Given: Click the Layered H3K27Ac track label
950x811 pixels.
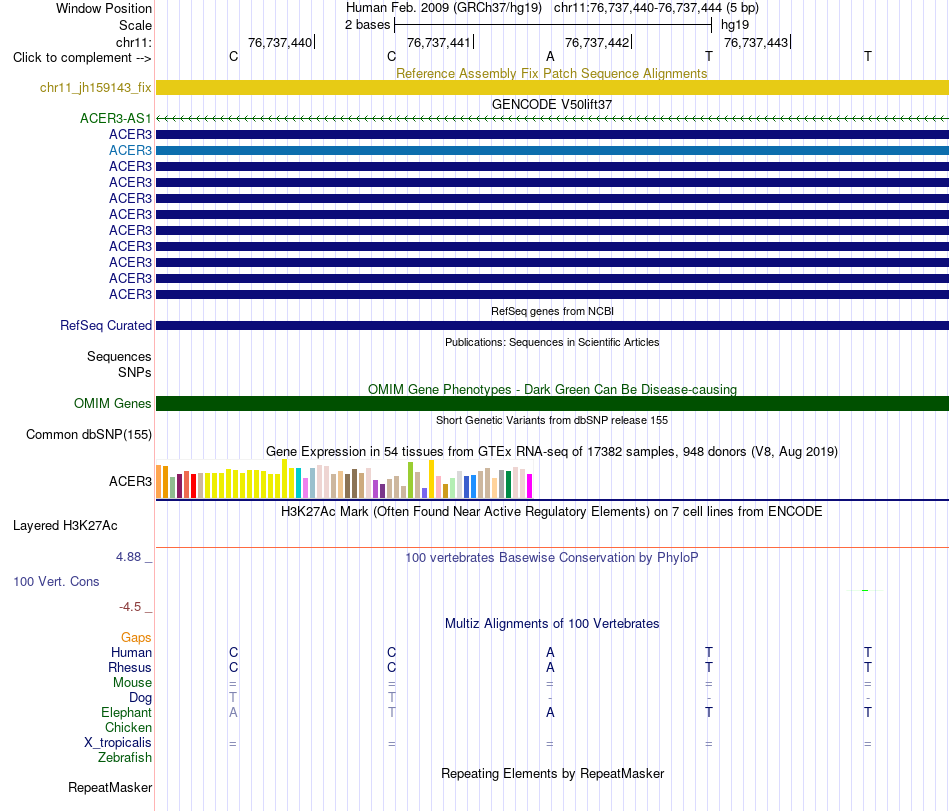Looking at the screenshot, I should (65, 526).
